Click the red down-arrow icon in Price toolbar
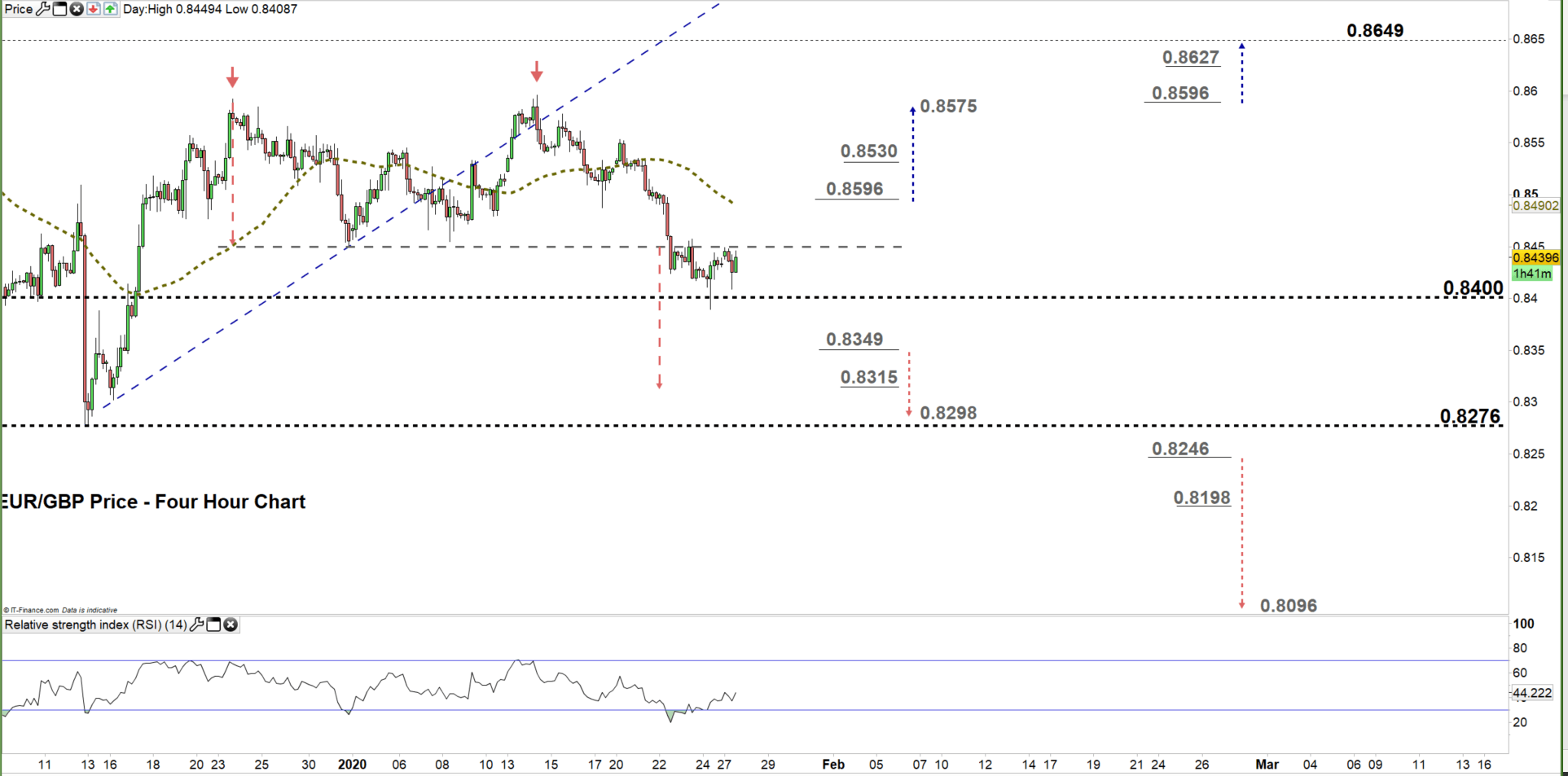 (93, 9)
